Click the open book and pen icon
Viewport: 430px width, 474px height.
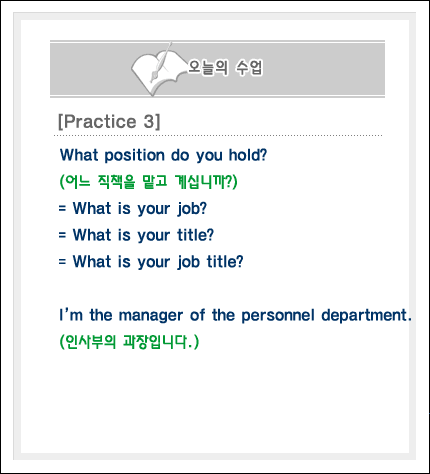click(159, 70)
